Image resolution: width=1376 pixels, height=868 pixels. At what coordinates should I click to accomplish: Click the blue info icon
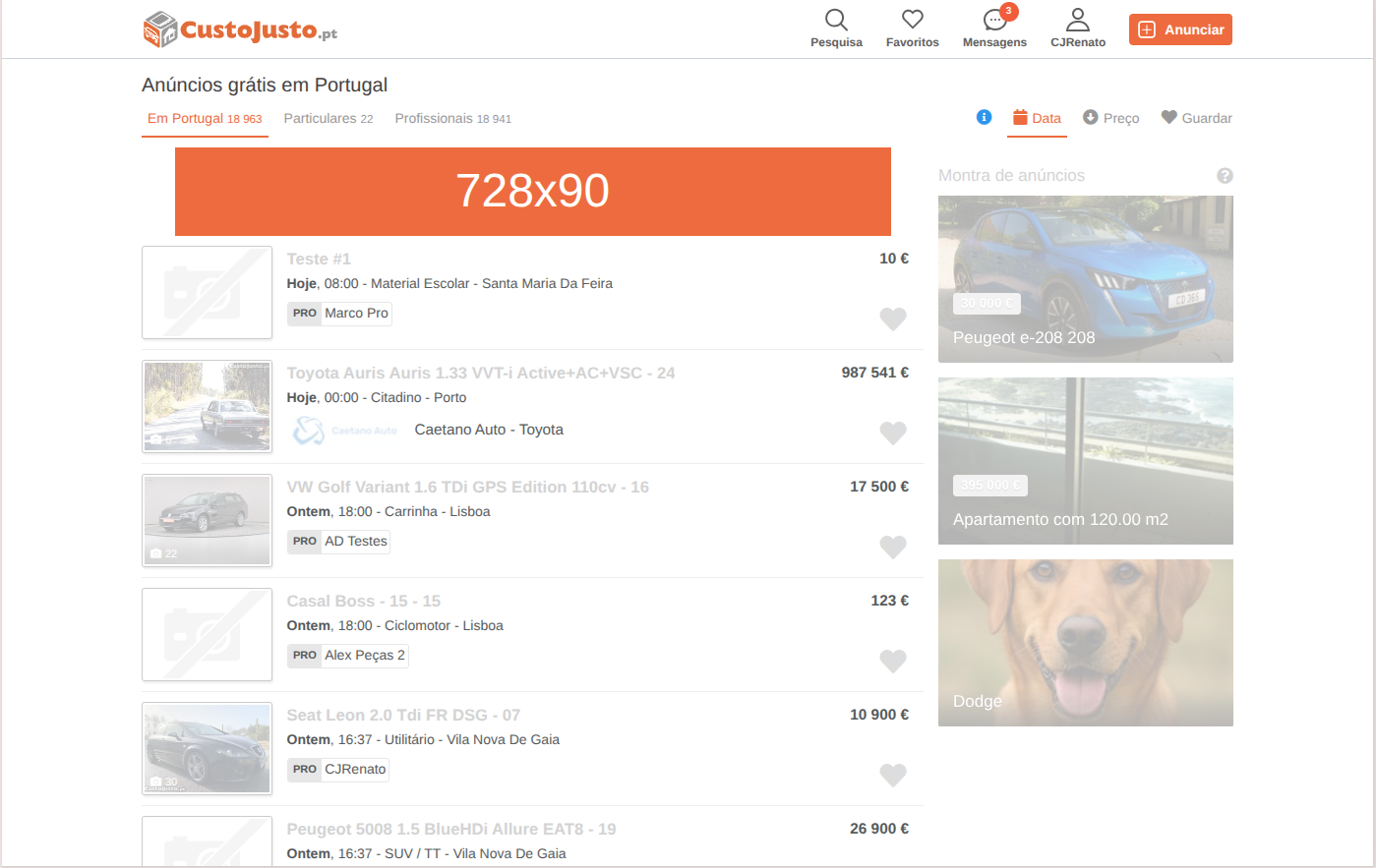click(x=984, y=117)
